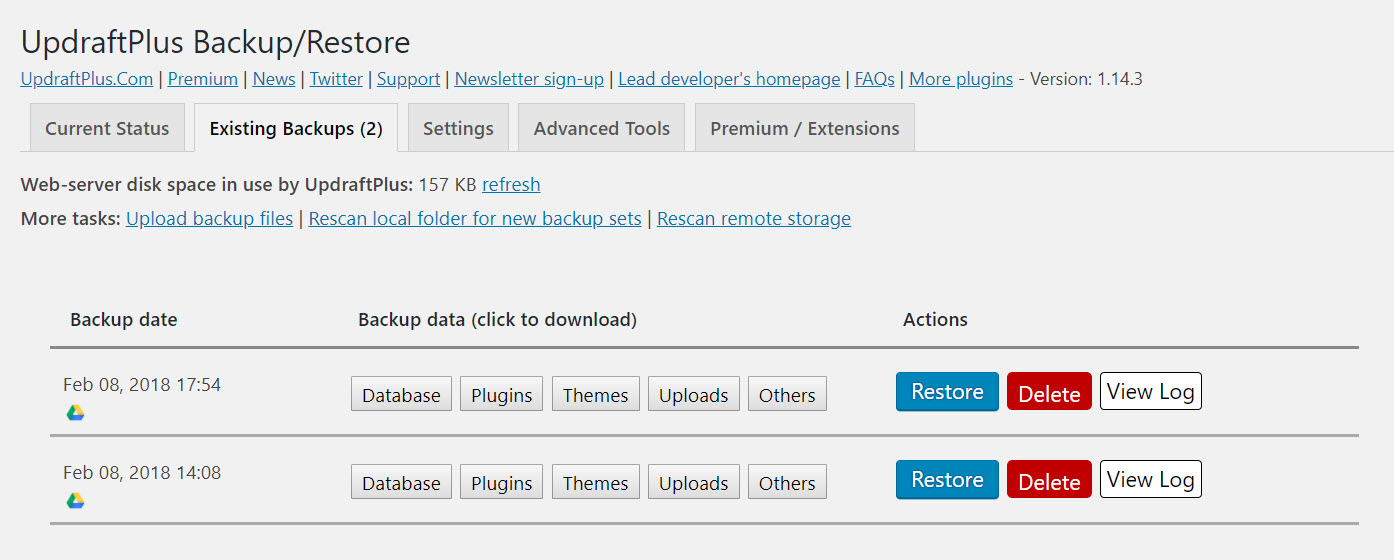Screen dimensions: 1394x560
Task: Open the Settings tab
Action: pyautogui.click(x=458, y=128)
